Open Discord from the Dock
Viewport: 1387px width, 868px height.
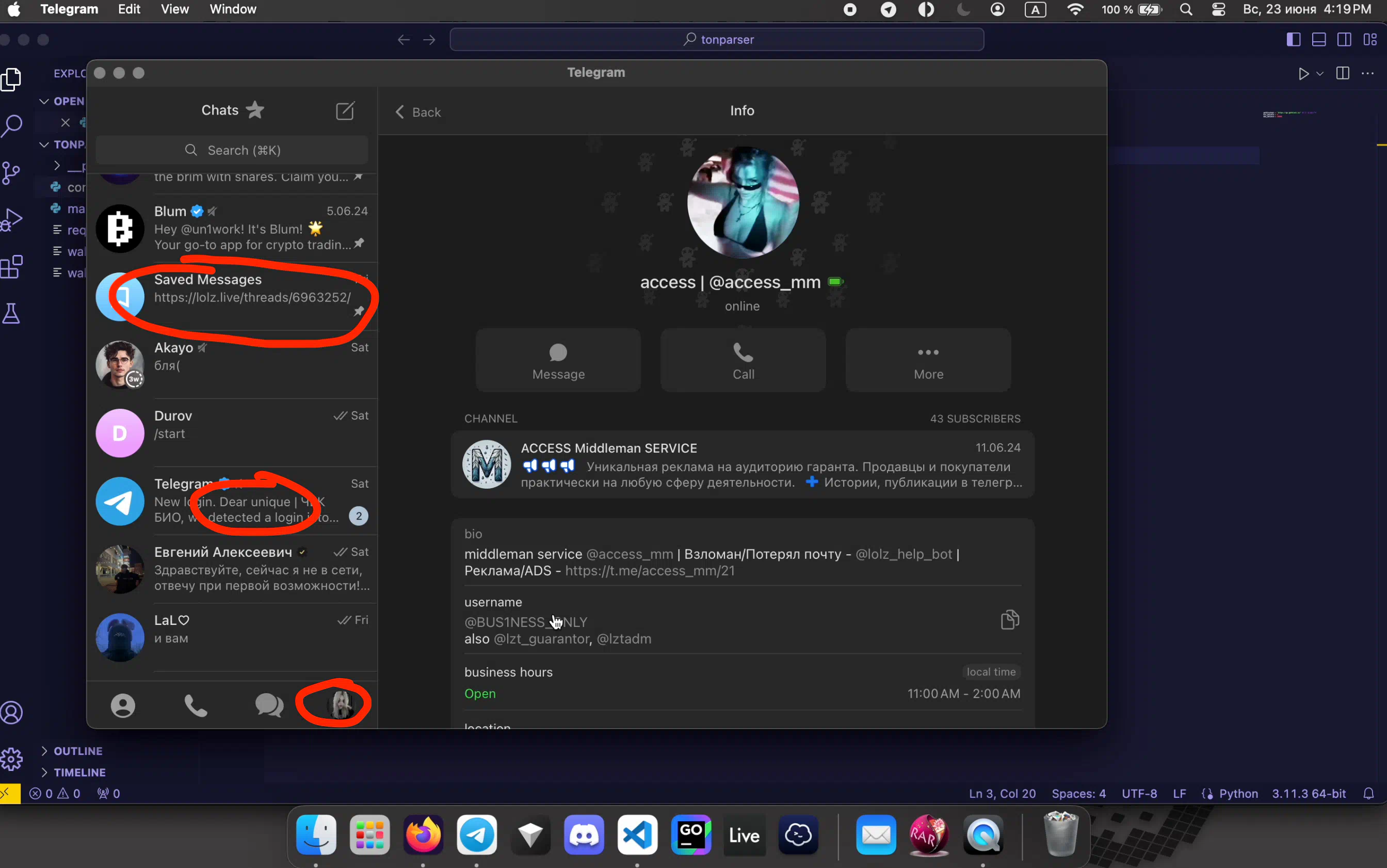[584, 834]
